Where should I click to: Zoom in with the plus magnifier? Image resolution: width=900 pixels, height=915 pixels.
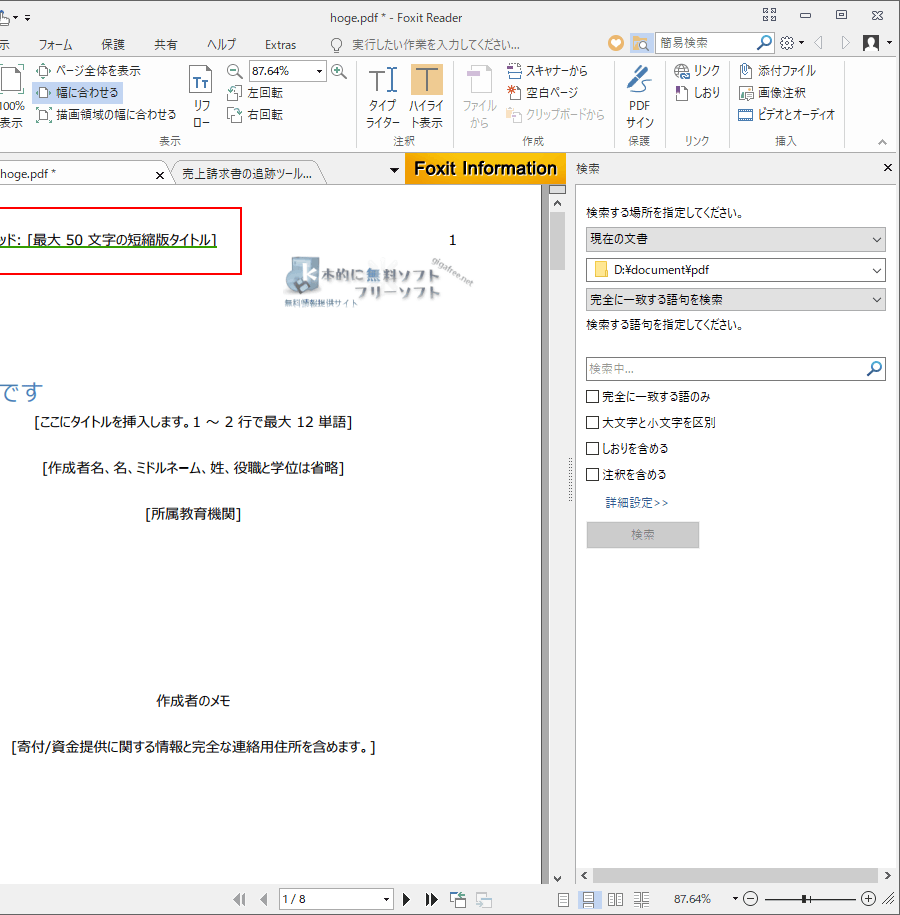point(339,71)
